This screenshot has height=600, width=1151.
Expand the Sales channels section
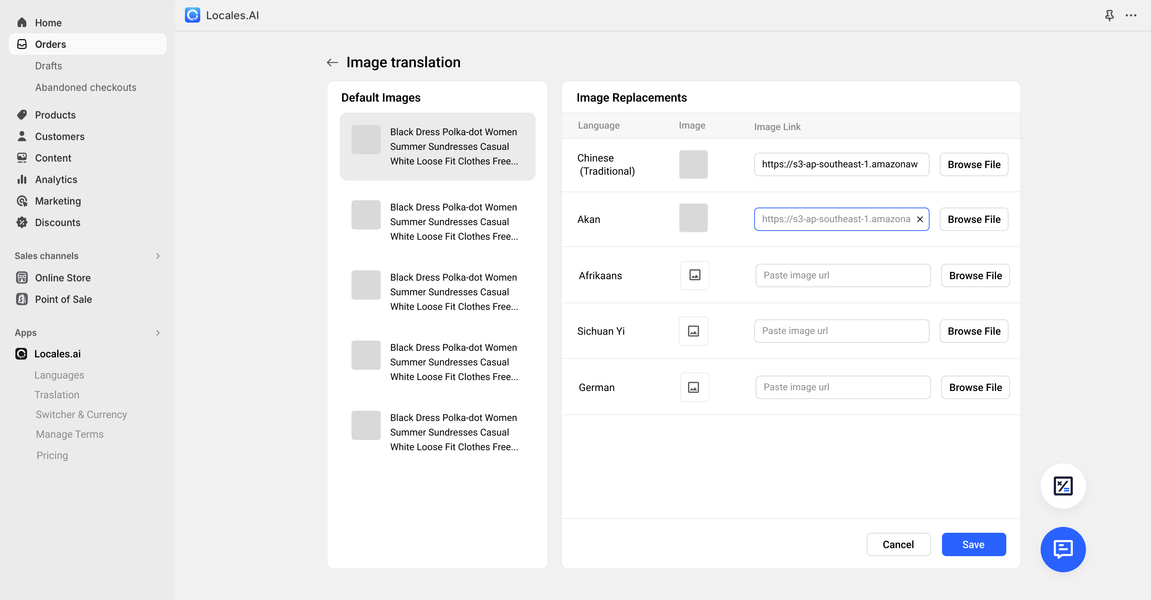click(x=158, y=256)
